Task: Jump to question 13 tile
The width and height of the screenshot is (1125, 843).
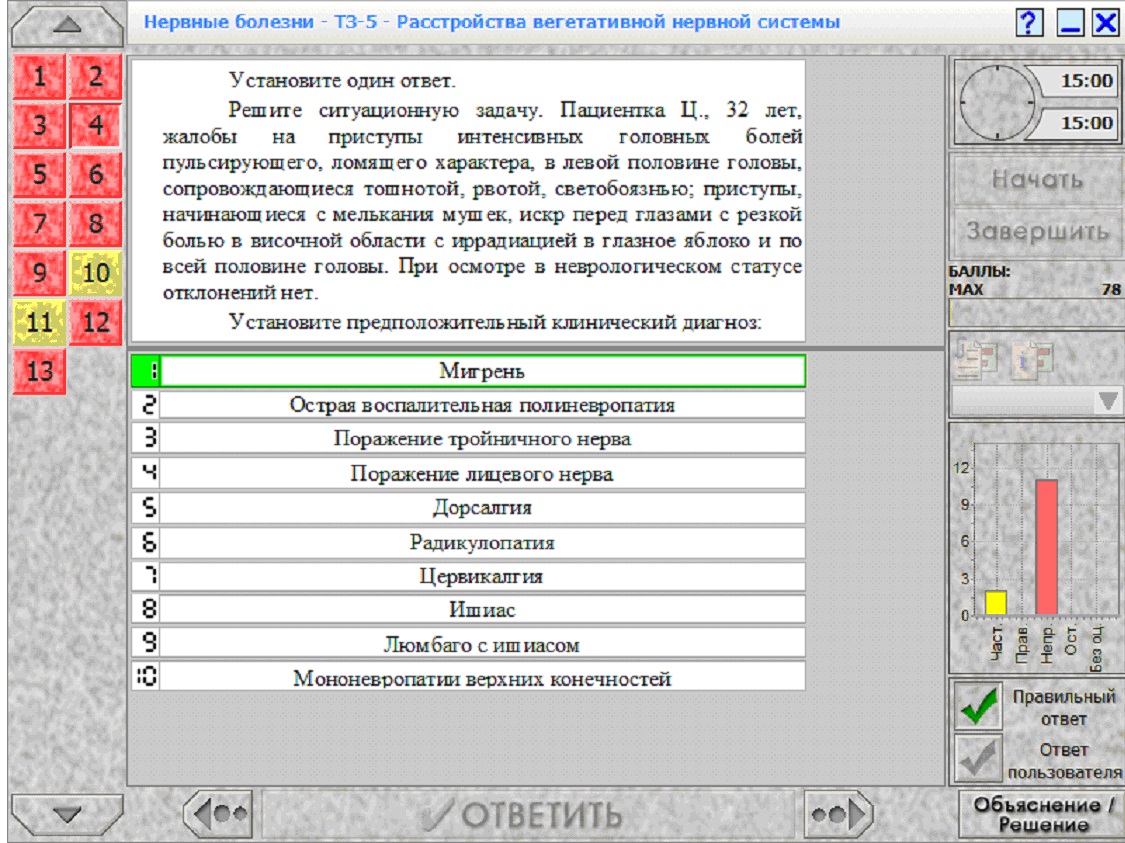Action: pyautogui.click(x=39, y=371)
